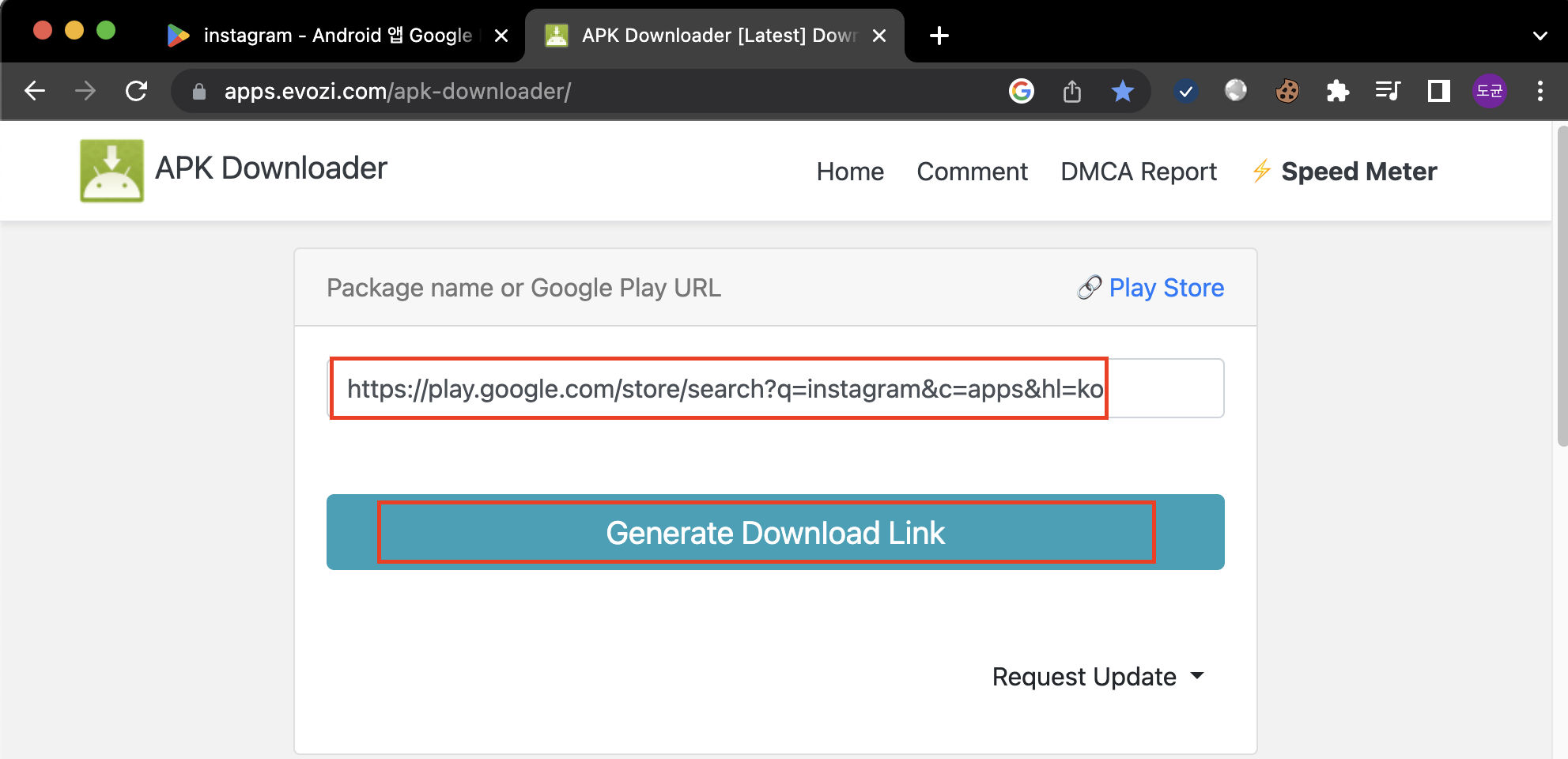Close the APK Downloader tab
This screenshot has width=1568, height=759.
878,36
